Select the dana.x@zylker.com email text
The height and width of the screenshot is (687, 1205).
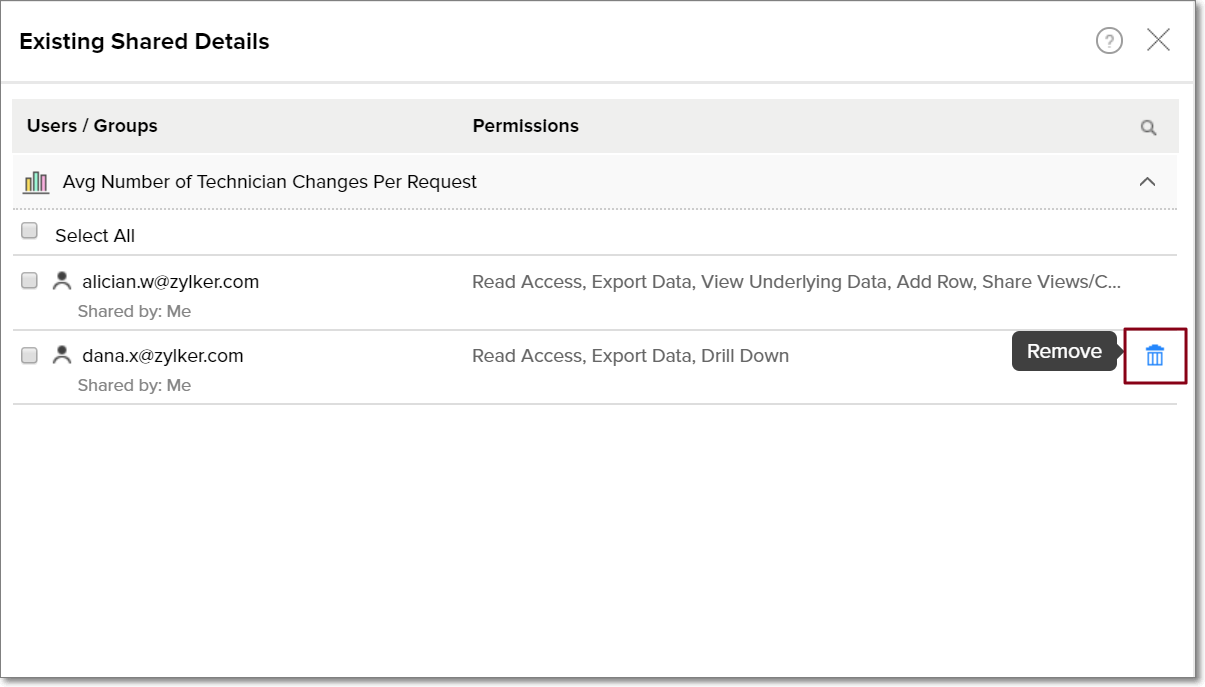coord(162,356)
